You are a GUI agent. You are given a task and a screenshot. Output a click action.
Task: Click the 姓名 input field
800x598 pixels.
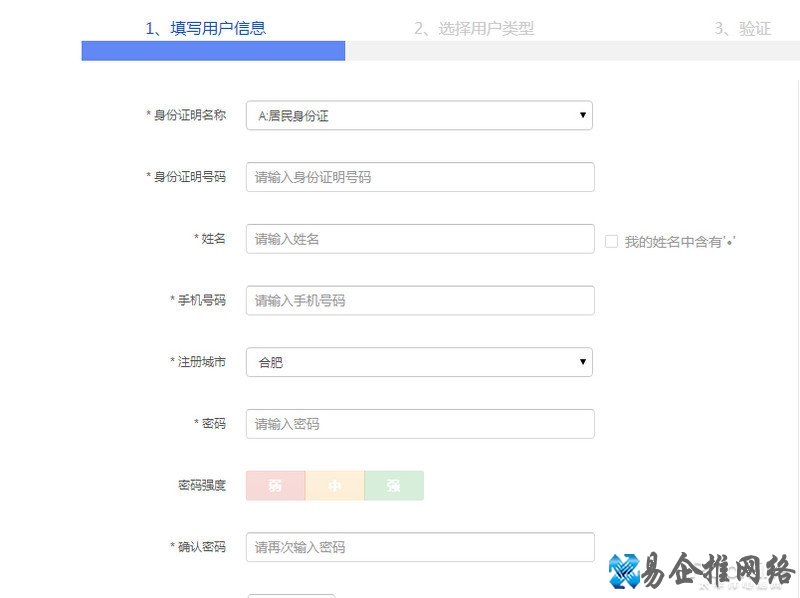pos(419,239)
